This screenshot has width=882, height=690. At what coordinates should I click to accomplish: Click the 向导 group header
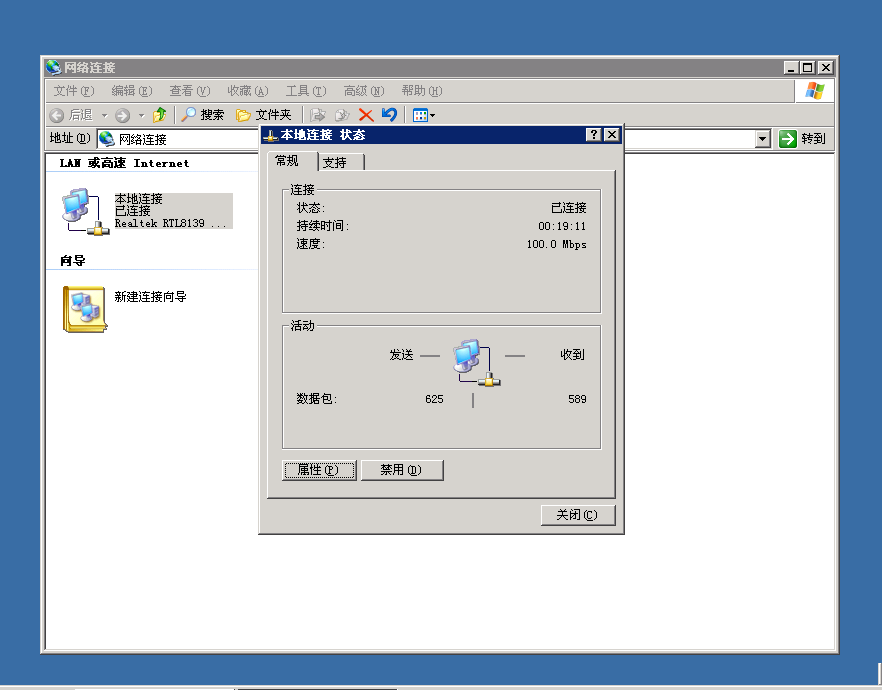coord(73,260)
